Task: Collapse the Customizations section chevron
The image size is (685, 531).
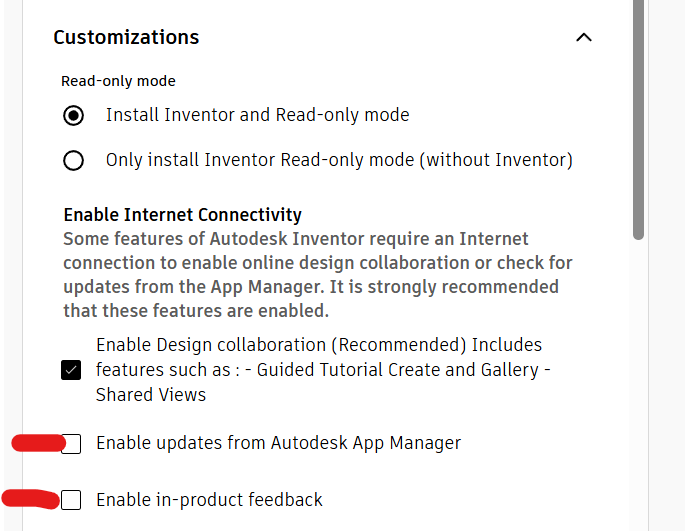Action: click(x=584, y=38)
